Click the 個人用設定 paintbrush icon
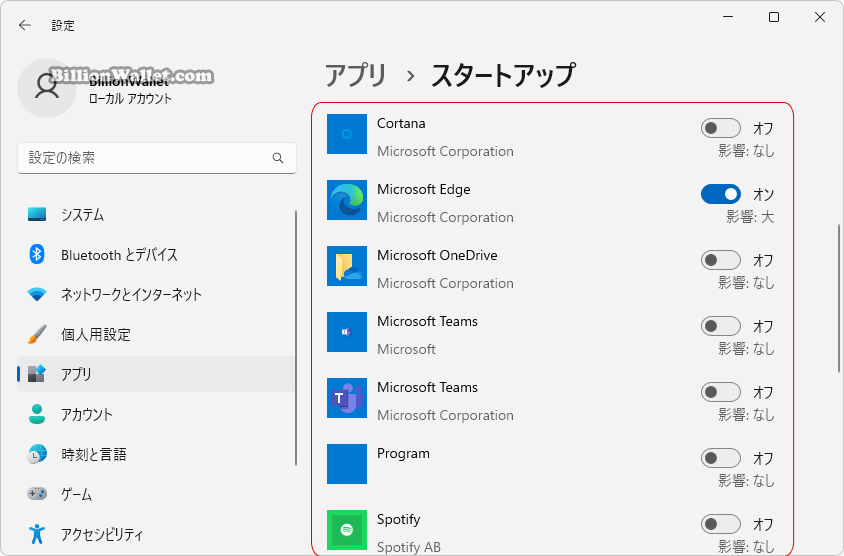 37,334
